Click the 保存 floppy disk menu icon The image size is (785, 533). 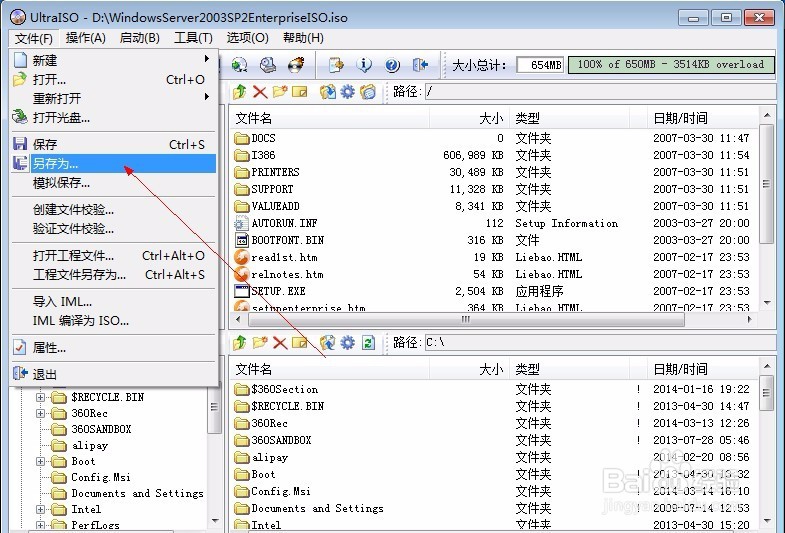(20, 144)
